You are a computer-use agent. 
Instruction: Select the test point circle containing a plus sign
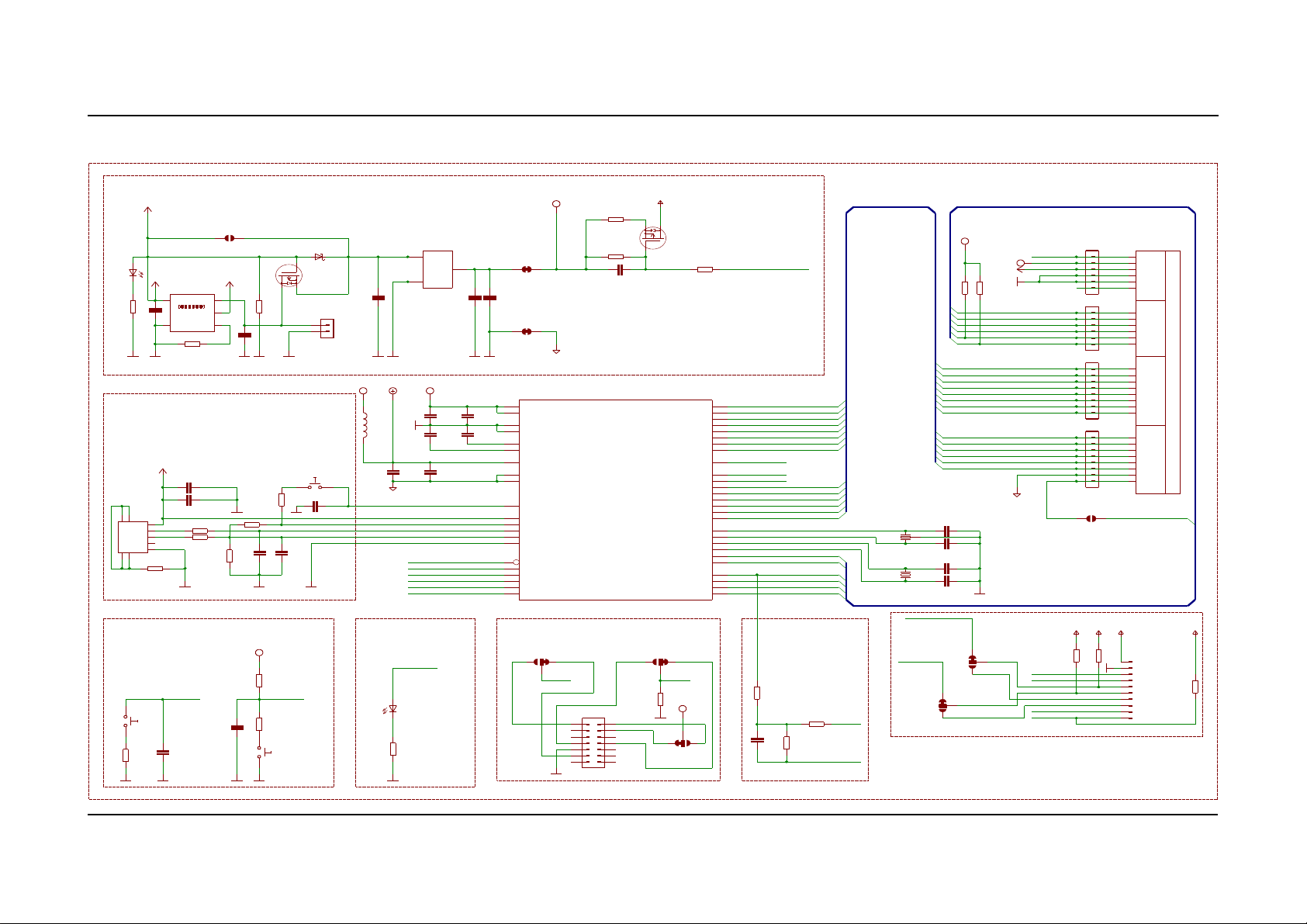pyautogui.click(x=392, y=391)
